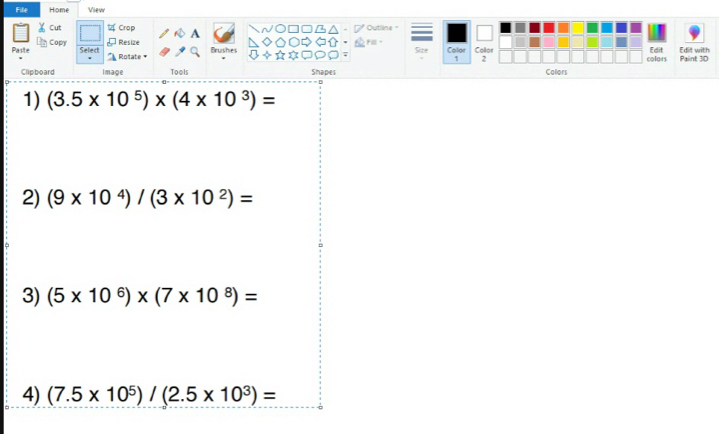This screenshot has width=719, height=434.
Task: Activate the Color 2 background box
Action: click(x=484, y=40)
